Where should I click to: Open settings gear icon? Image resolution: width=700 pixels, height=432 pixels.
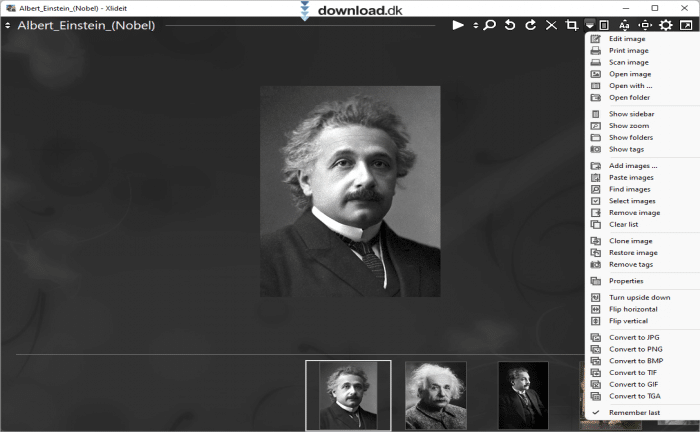point(666,25)
